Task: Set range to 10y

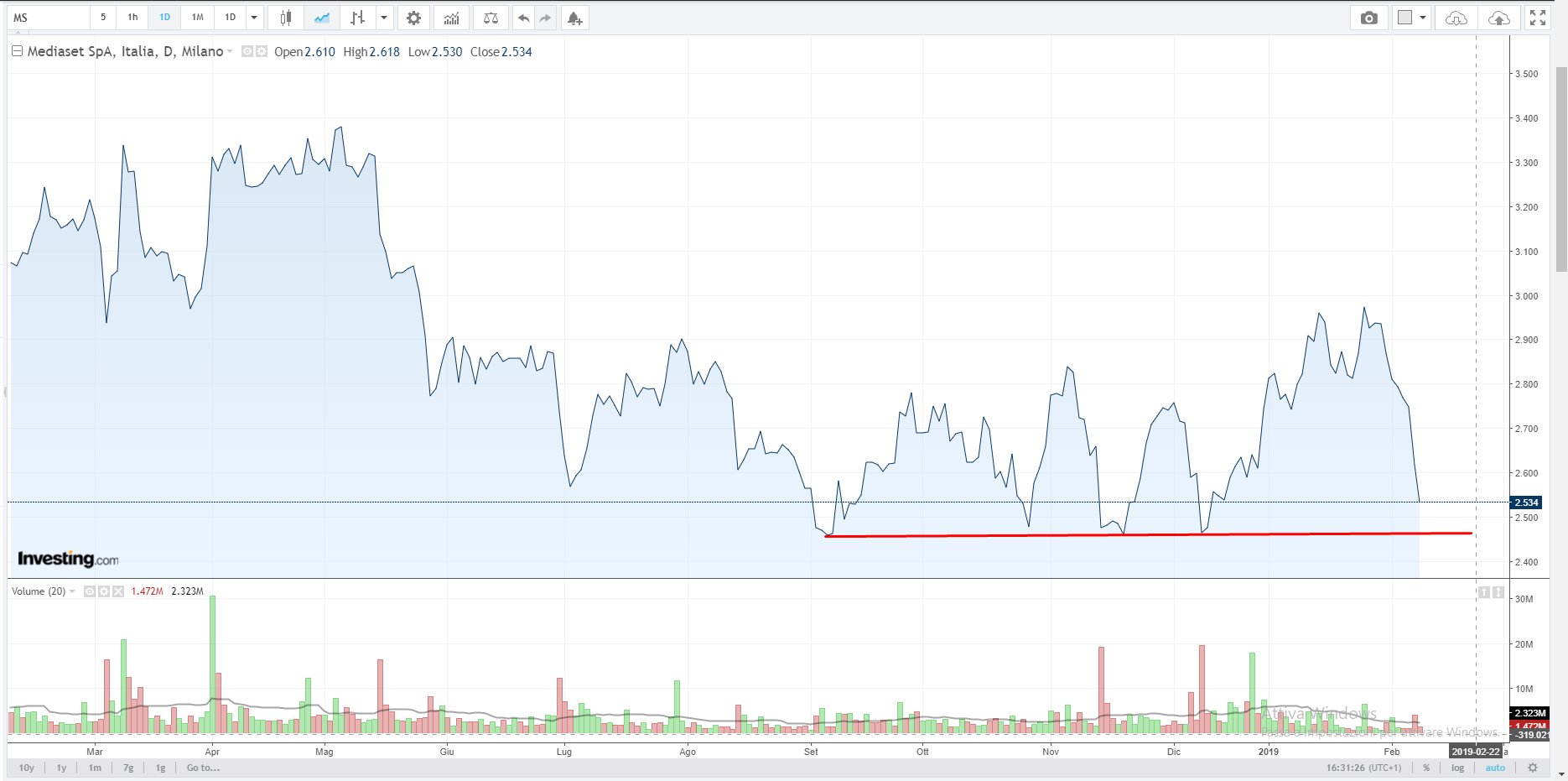Action: [x=27, y=768]
